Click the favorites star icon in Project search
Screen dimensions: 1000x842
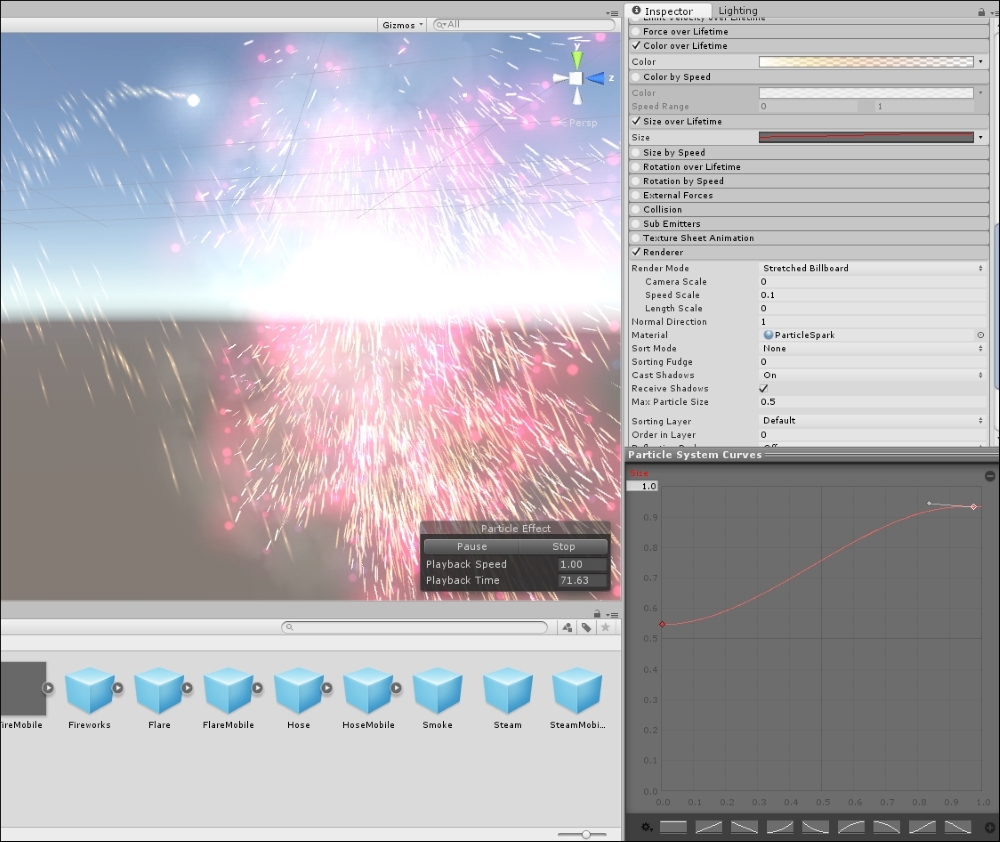point(605,627)
